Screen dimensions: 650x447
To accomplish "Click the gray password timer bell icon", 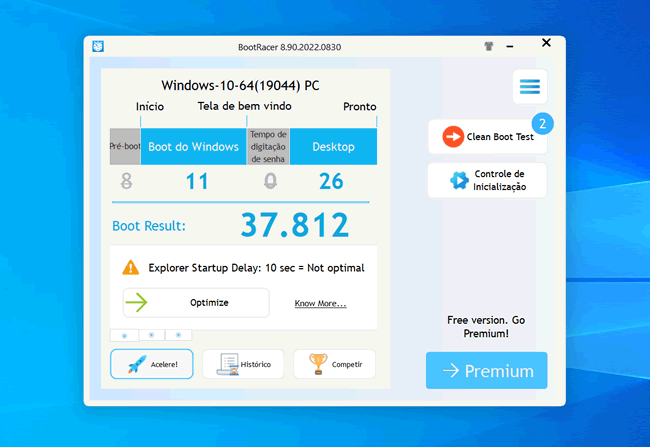I will [x=269, y=181].
